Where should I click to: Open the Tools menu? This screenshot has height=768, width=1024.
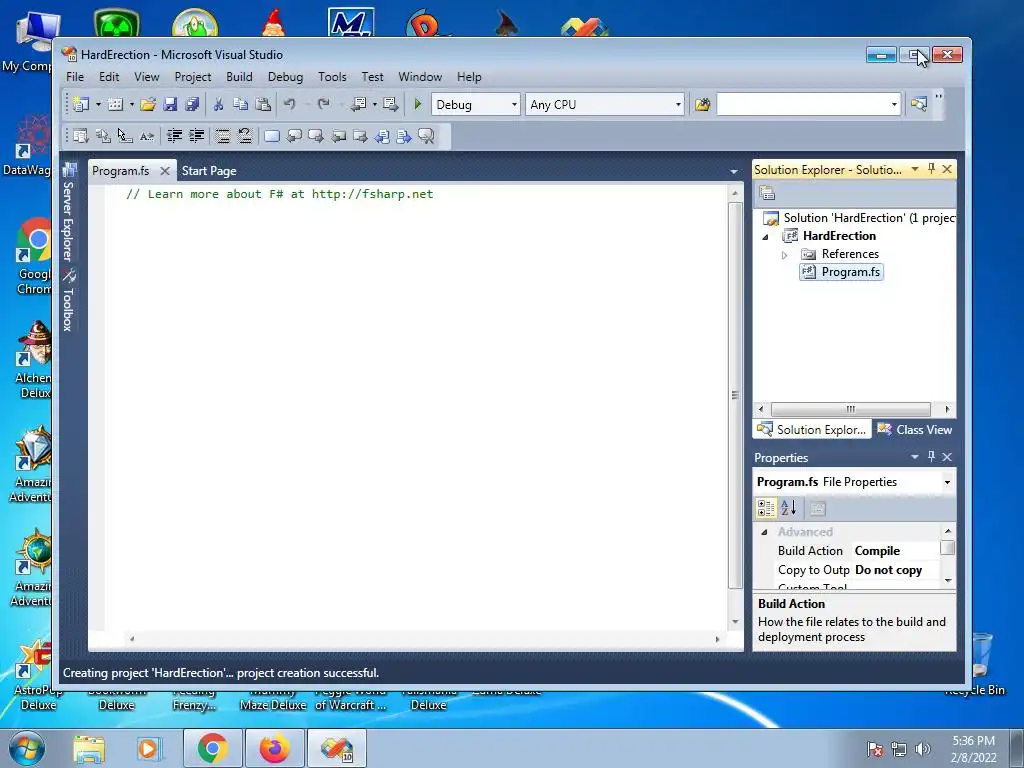point(332,77)
